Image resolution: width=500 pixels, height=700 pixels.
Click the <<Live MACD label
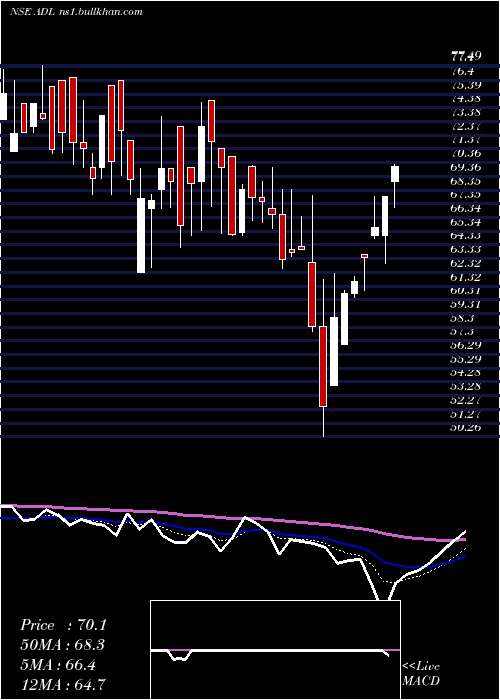pyautogui.click(x=421, y=673)
